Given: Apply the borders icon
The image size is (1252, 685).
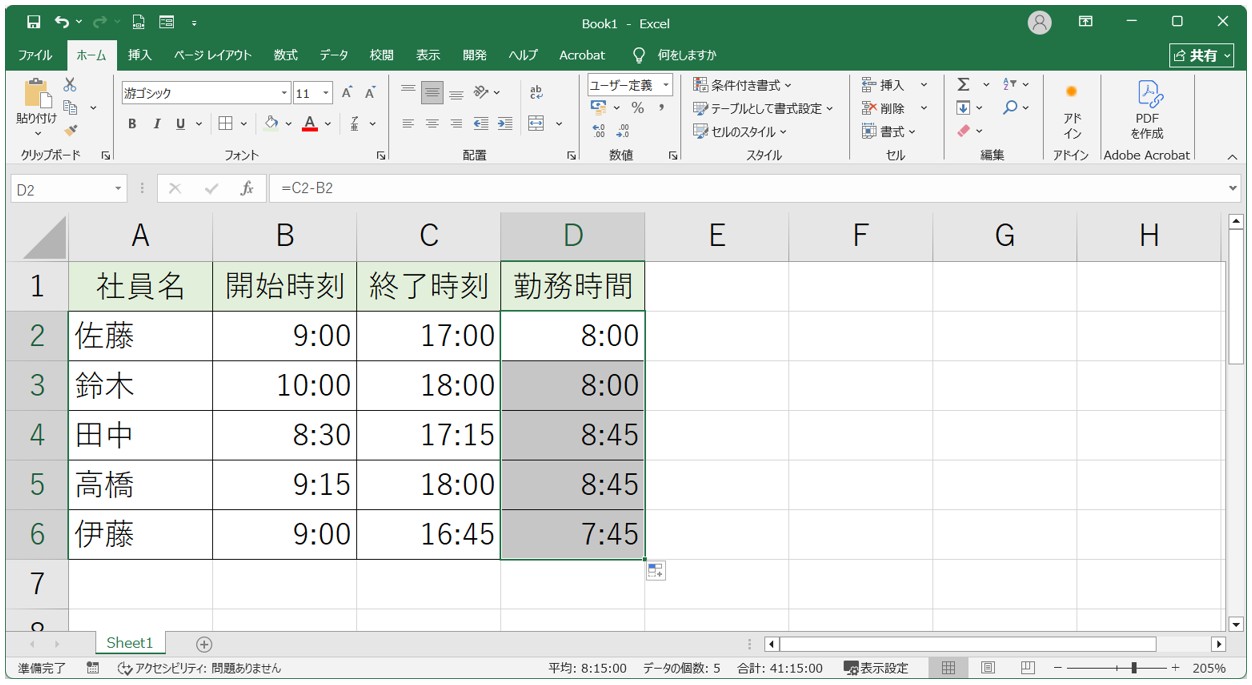Looking at the screenshot, I should (225, 124).
